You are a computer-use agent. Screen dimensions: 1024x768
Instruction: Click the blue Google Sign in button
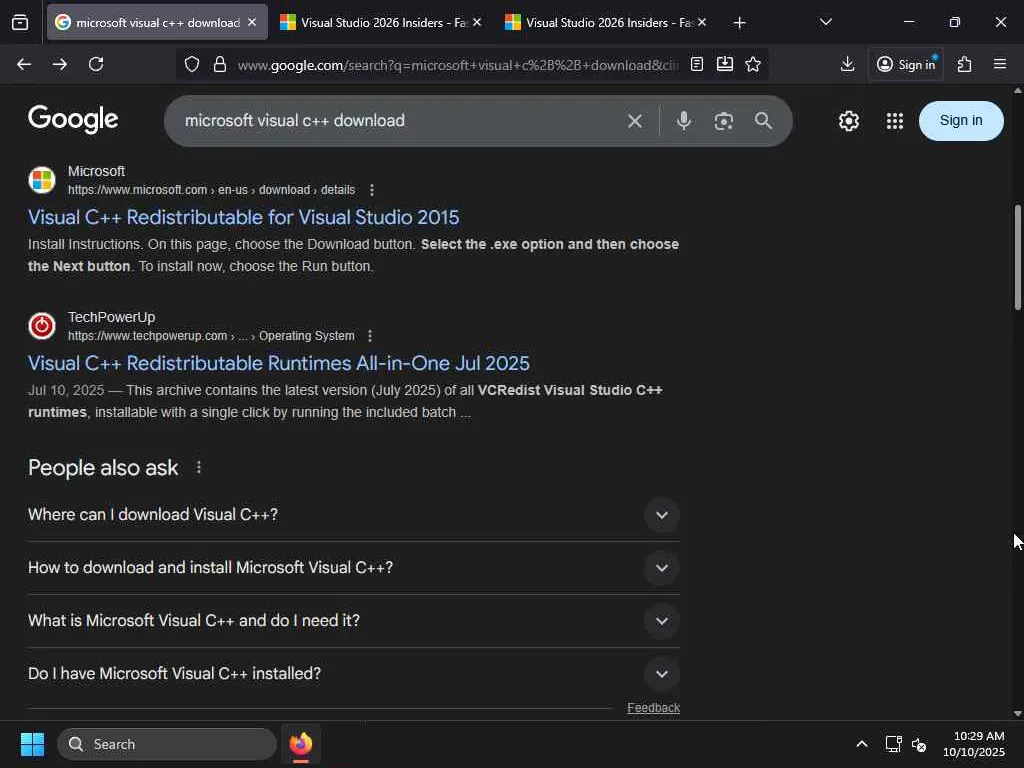[961, 121]
